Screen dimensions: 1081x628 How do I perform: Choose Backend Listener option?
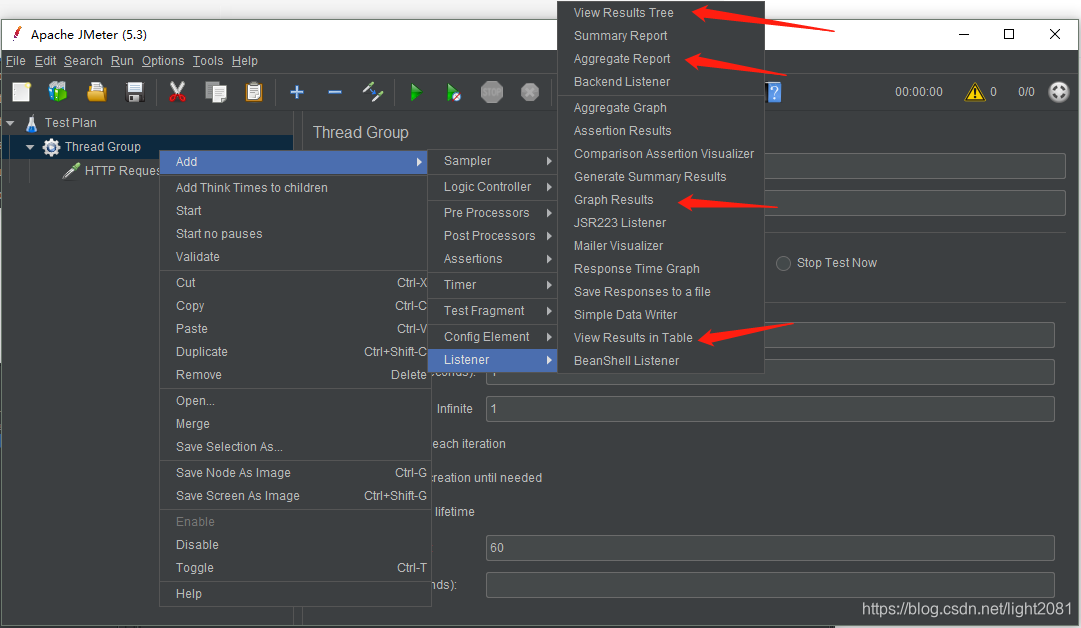[x=660, y=81]
